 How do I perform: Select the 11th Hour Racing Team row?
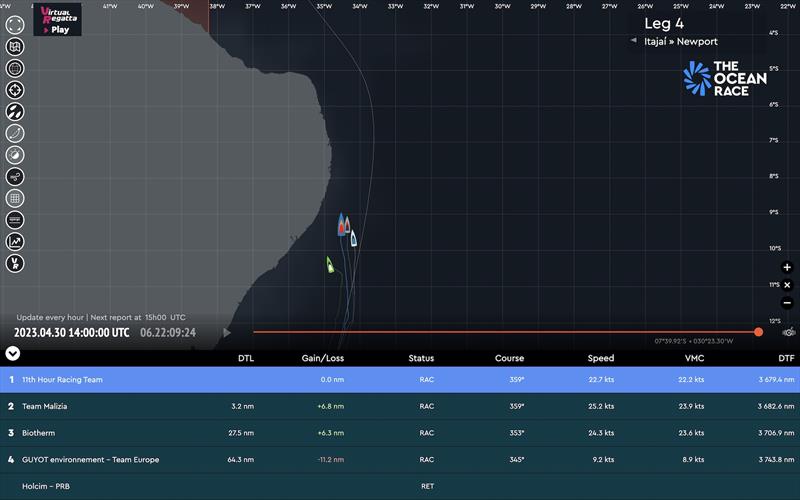pyautogui.click(x=400, y=380)
